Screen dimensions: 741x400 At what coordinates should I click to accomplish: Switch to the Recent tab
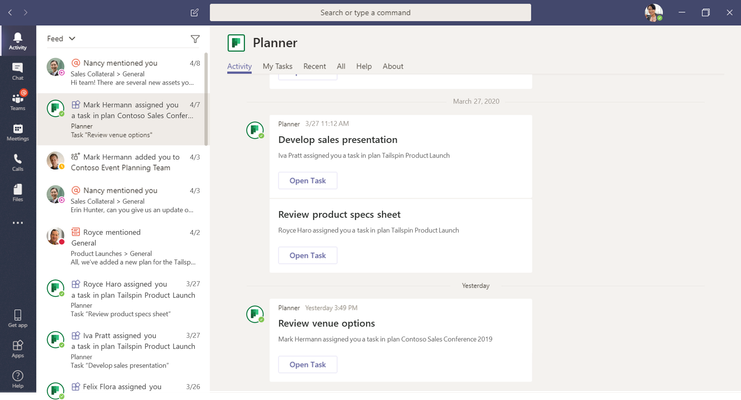(314, 66)
